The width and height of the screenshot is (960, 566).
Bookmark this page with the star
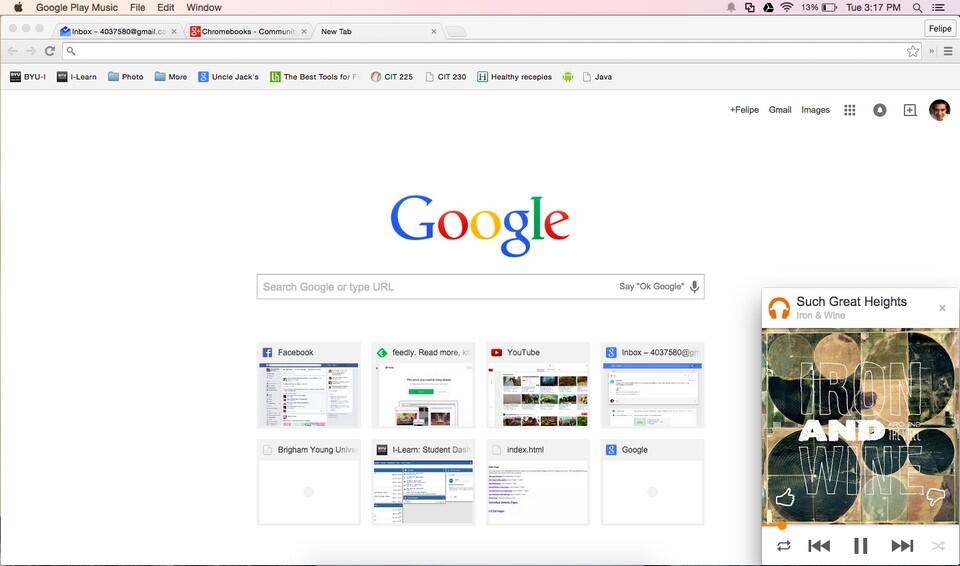tap(912, 51)
